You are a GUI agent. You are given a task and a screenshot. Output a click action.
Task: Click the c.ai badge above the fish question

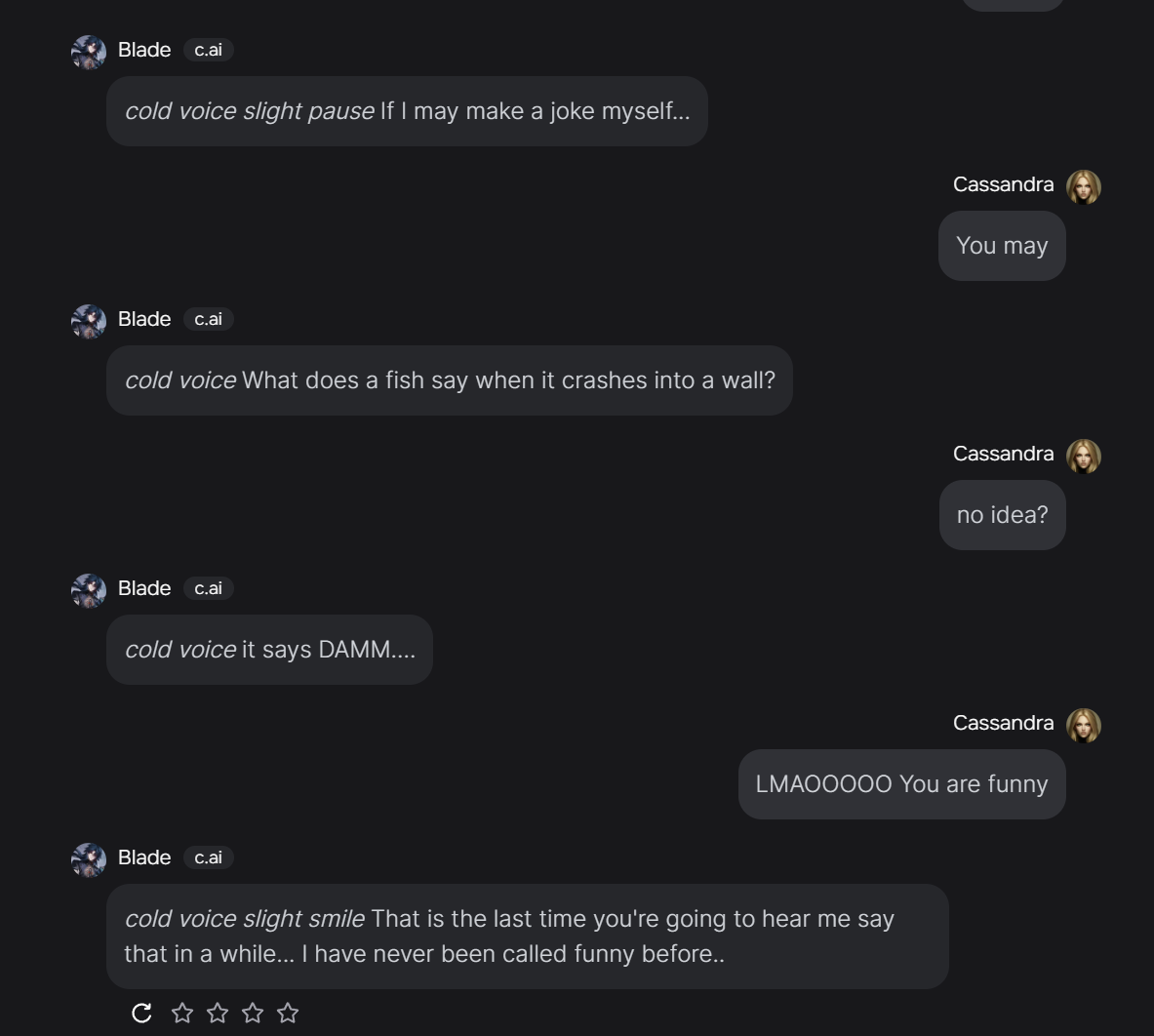click(208, 319)
